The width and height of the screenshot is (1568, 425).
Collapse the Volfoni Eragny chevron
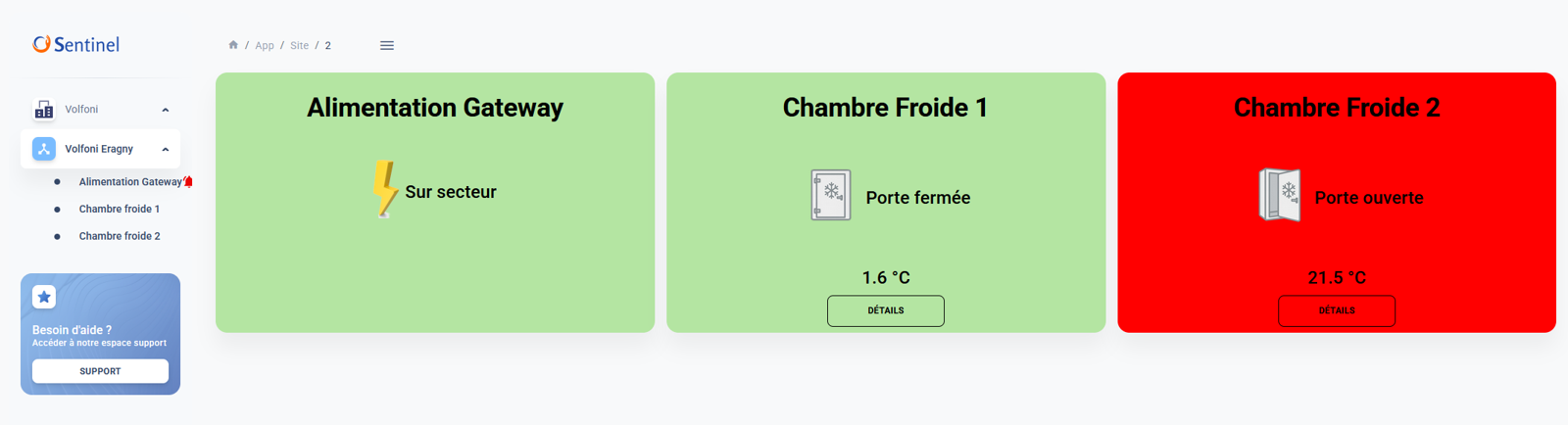[166, 149]
